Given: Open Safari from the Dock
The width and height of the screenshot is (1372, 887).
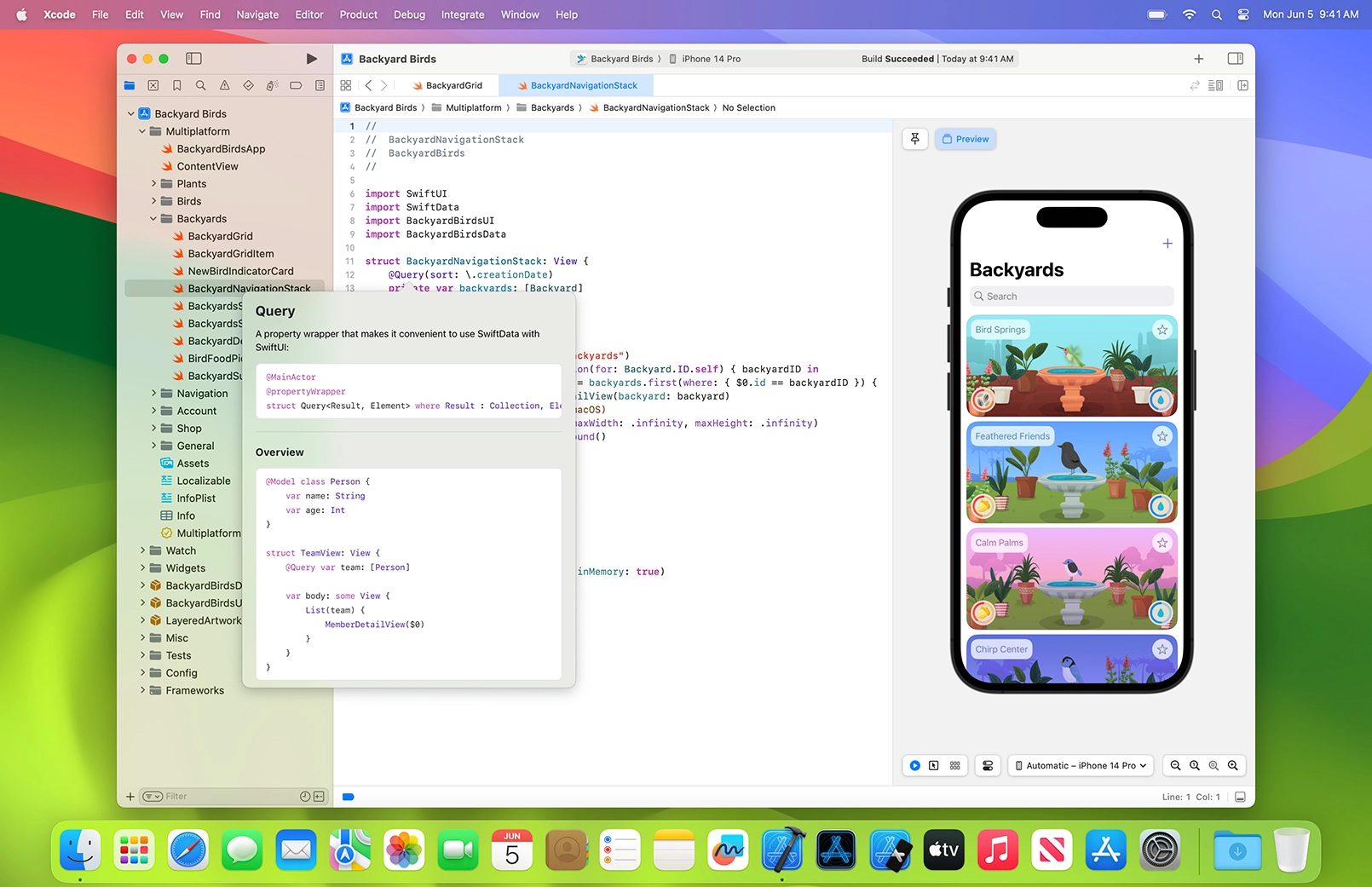Looking at the screenshot, I should point(188,850).
